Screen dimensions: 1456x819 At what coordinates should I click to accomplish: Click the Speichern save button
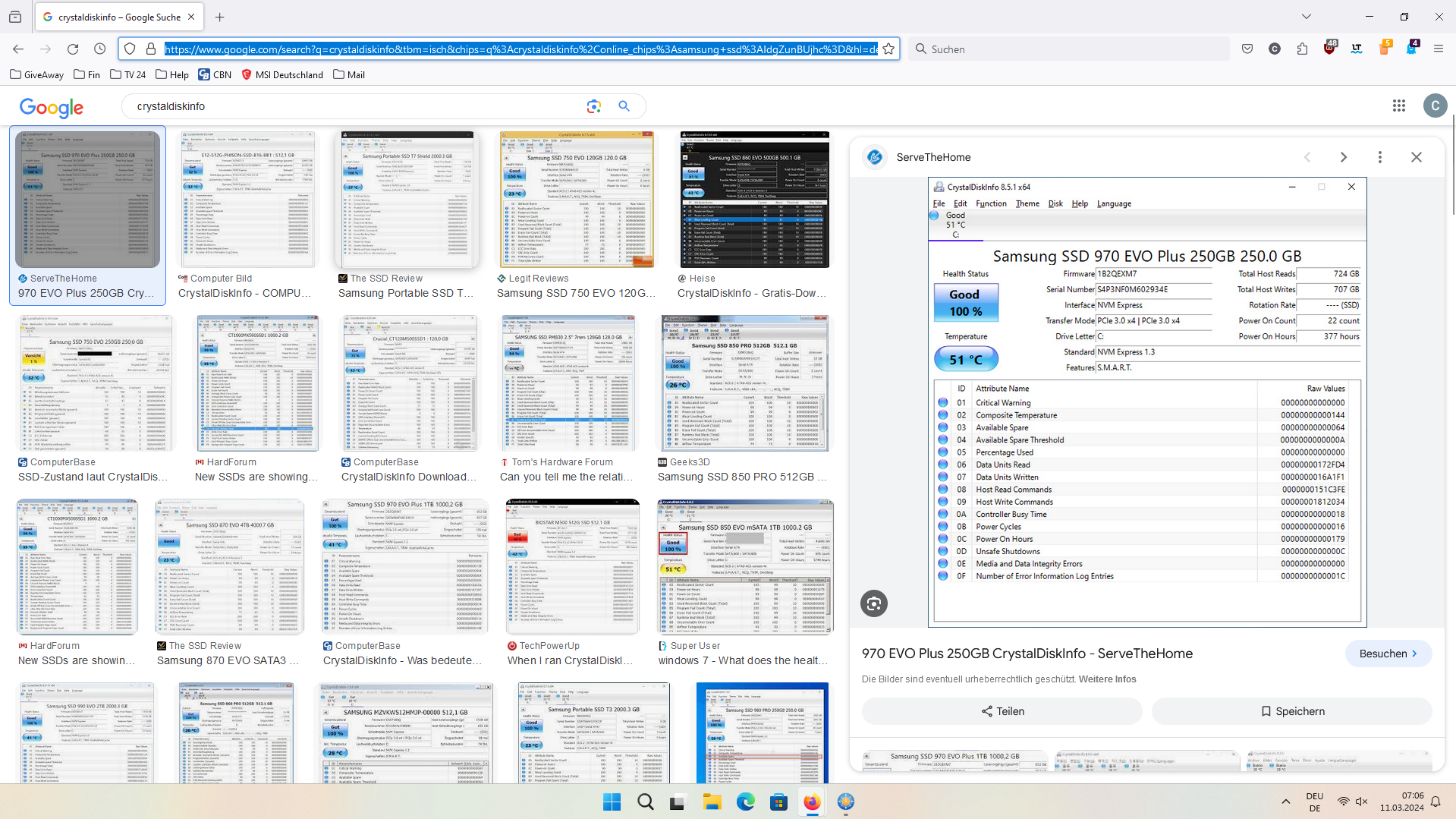[1292, 711]
